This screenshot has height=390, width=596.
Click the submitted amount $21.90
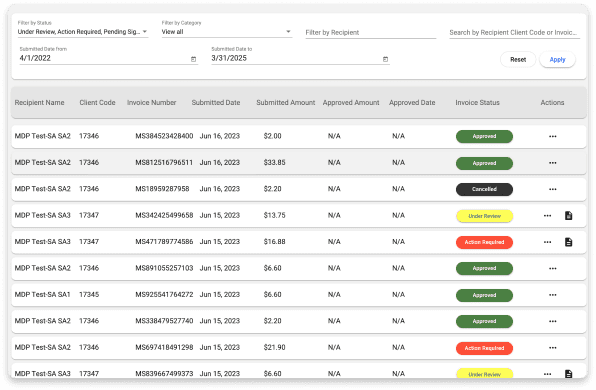(274, 347)
